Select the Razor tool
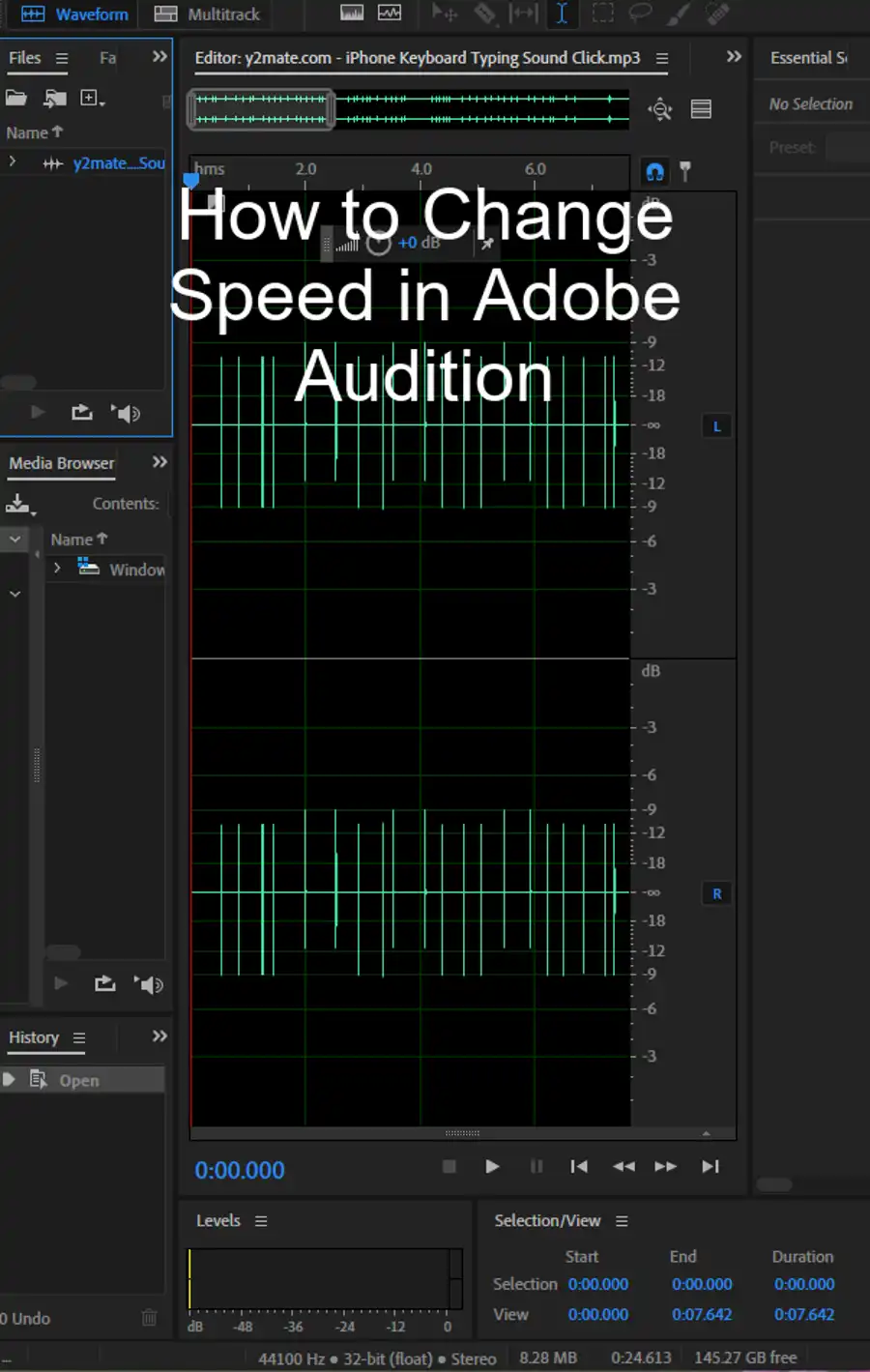 [484, 14]
